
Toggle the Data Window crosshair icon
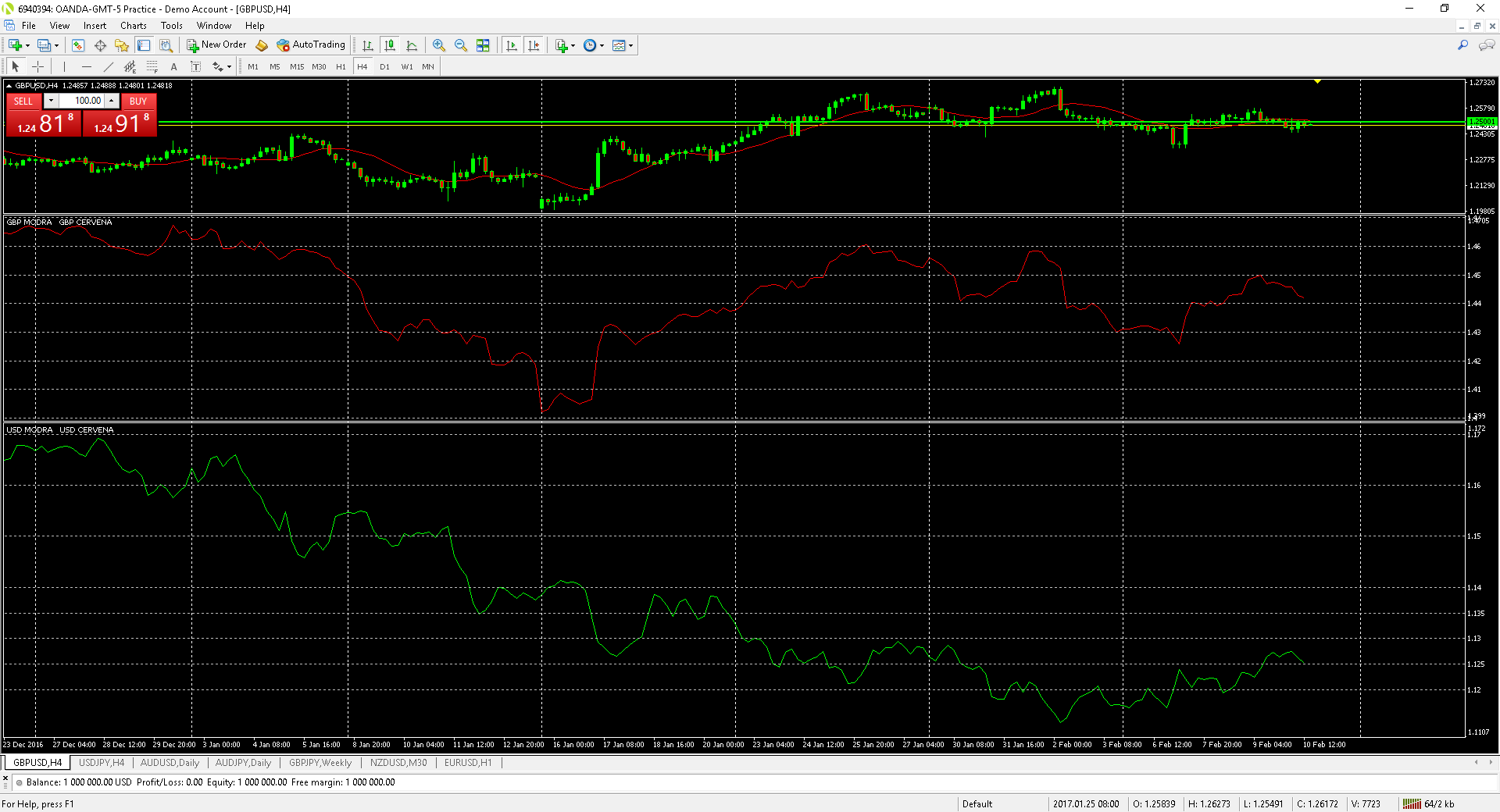[100, 45]
